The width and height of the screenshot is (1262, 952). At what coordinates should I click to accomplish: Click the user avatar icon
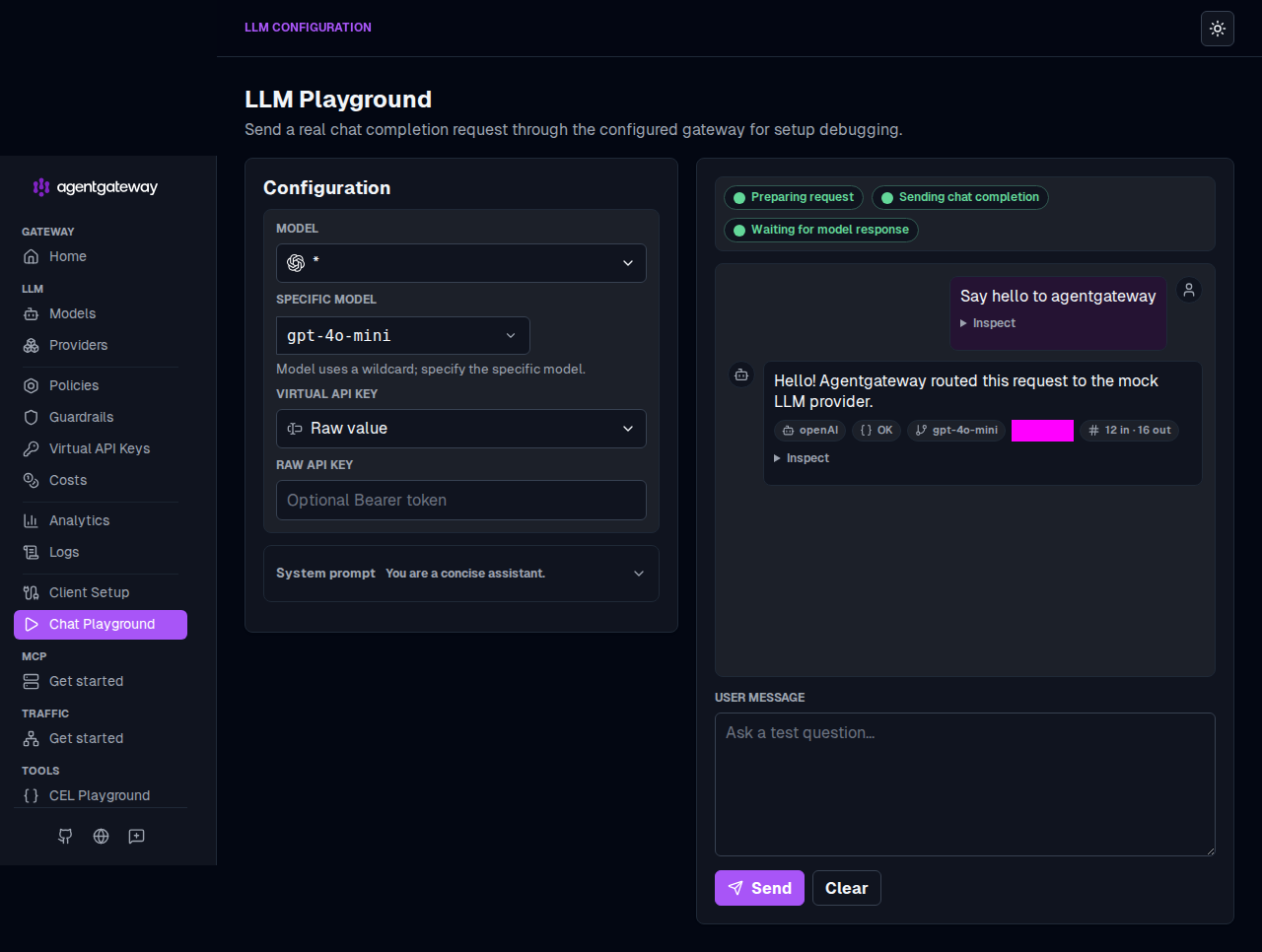click(x=1189, y=290)
